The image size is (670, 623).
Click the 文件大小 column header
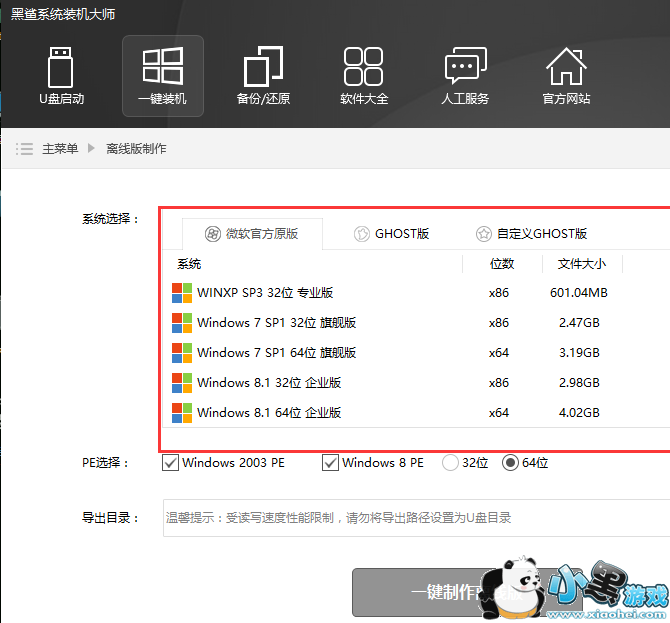tap(582, 264)
